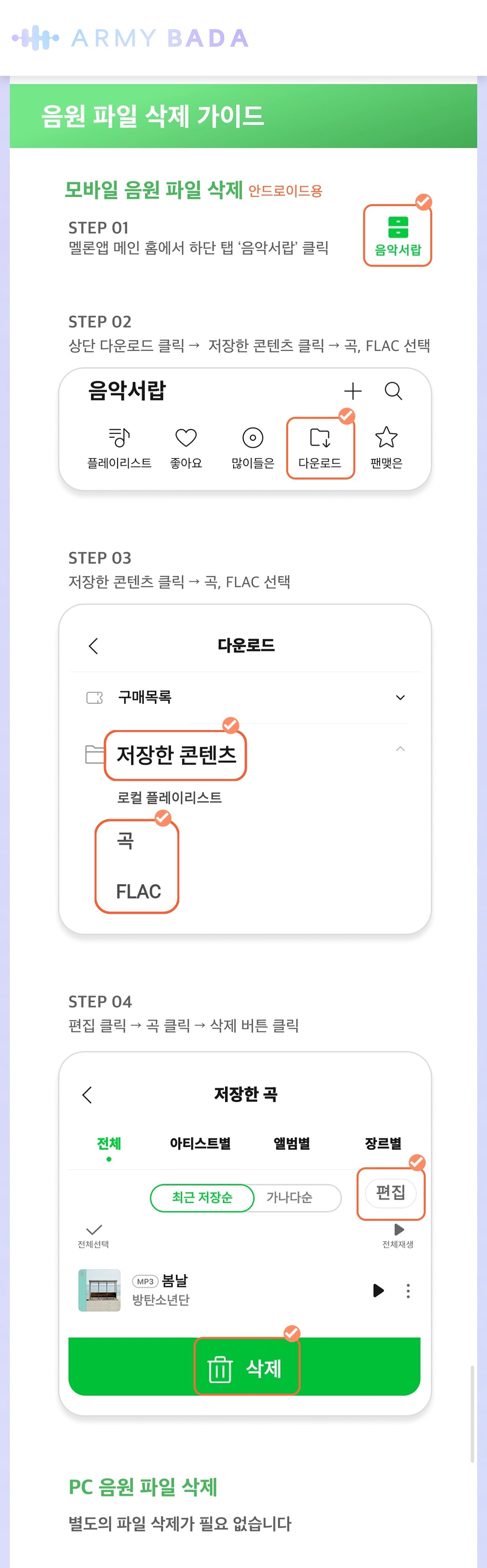
Task: Expand the 구매목록 dropdown chevron
Action: point(400,698)
